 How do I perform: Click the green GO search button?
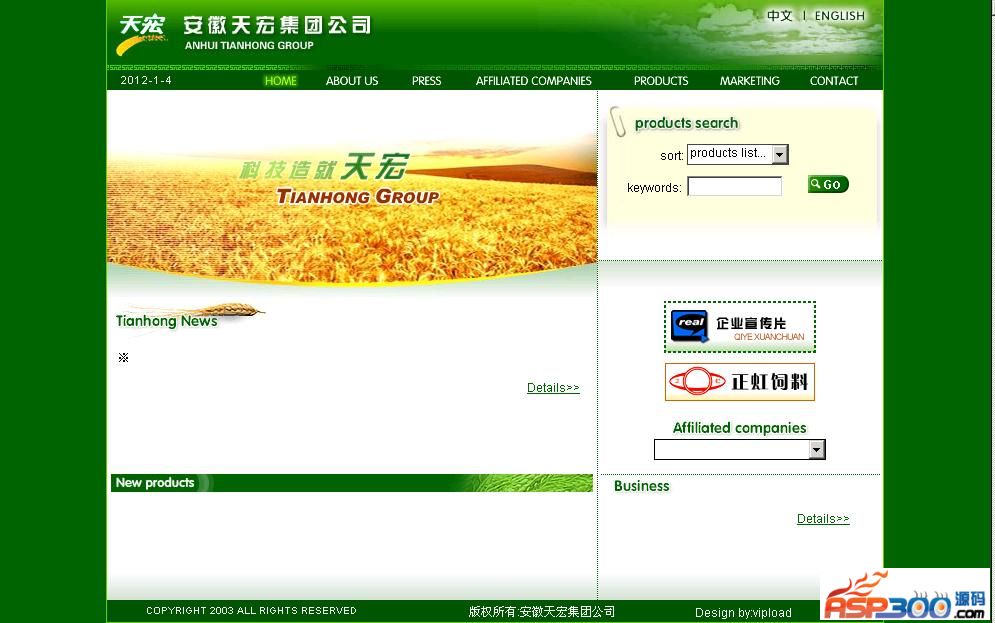tap(828, 184)
